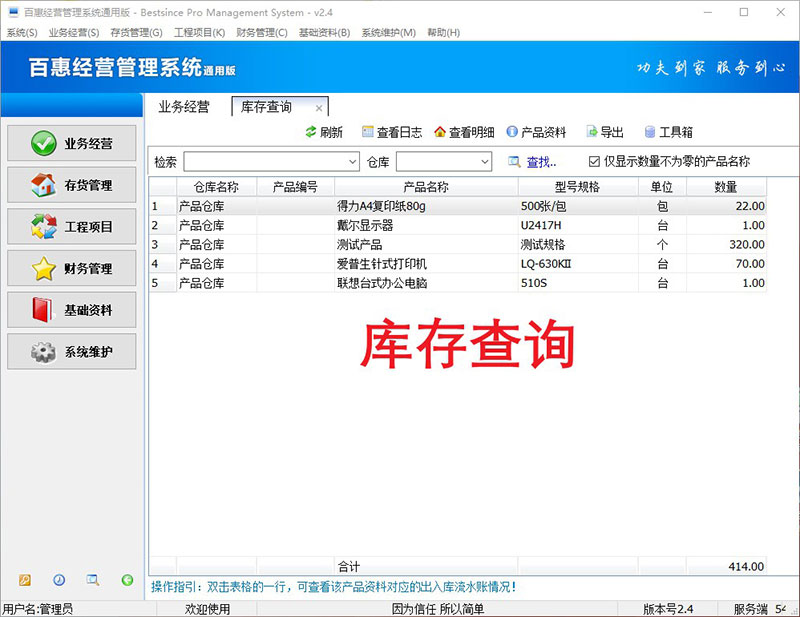The width and height of the screenshot is (800, 617).
Task: Open the 基础资料(B) menu
Action: [x=324, y=33]
